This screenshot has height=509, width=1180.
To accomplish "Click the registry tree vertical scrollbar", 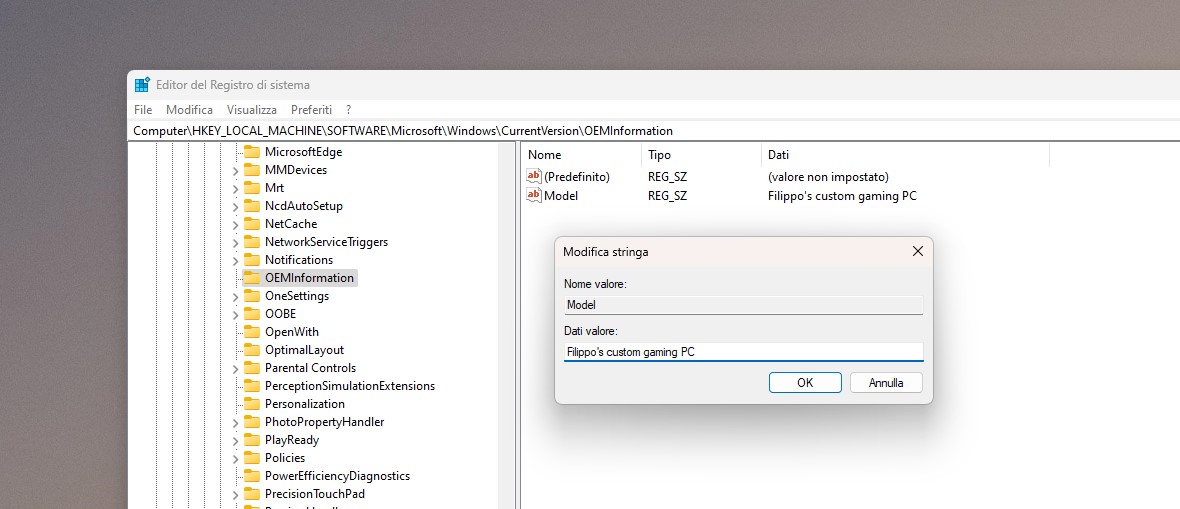I will tap(507, 325).
